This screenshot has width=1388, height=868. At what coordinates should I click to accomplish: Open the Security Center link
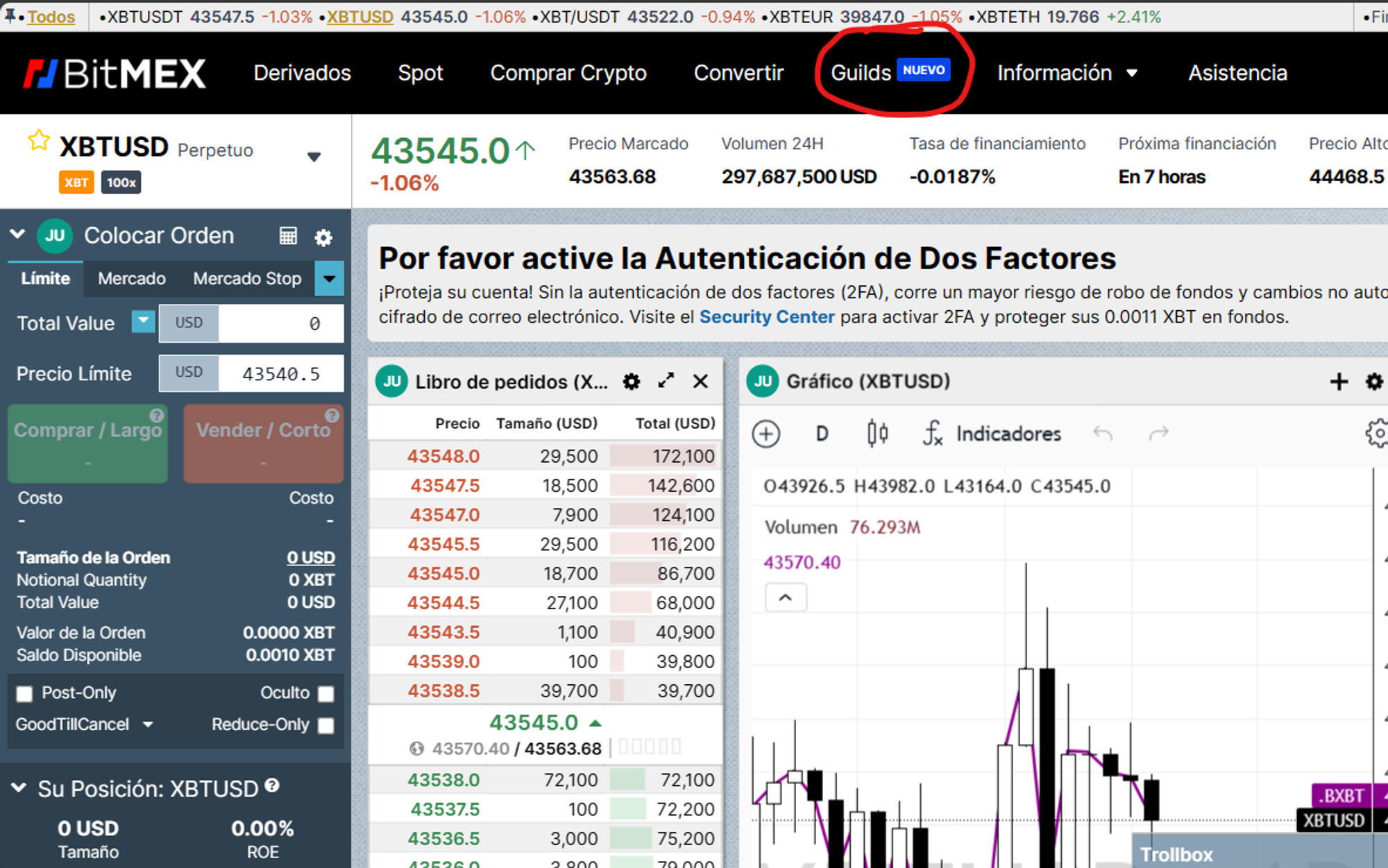coord(767,317)
